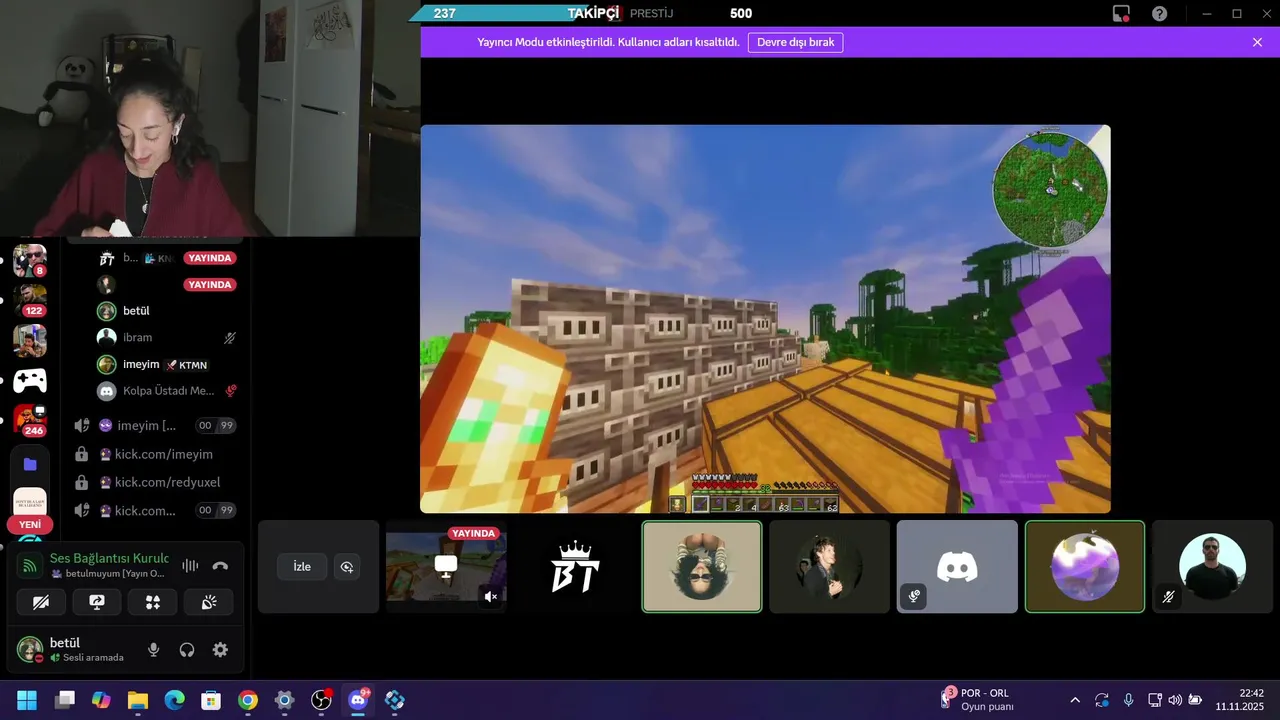Screen dimensions: 1280x720
Task: Open the server icon above the game controller
Action: 30,341
